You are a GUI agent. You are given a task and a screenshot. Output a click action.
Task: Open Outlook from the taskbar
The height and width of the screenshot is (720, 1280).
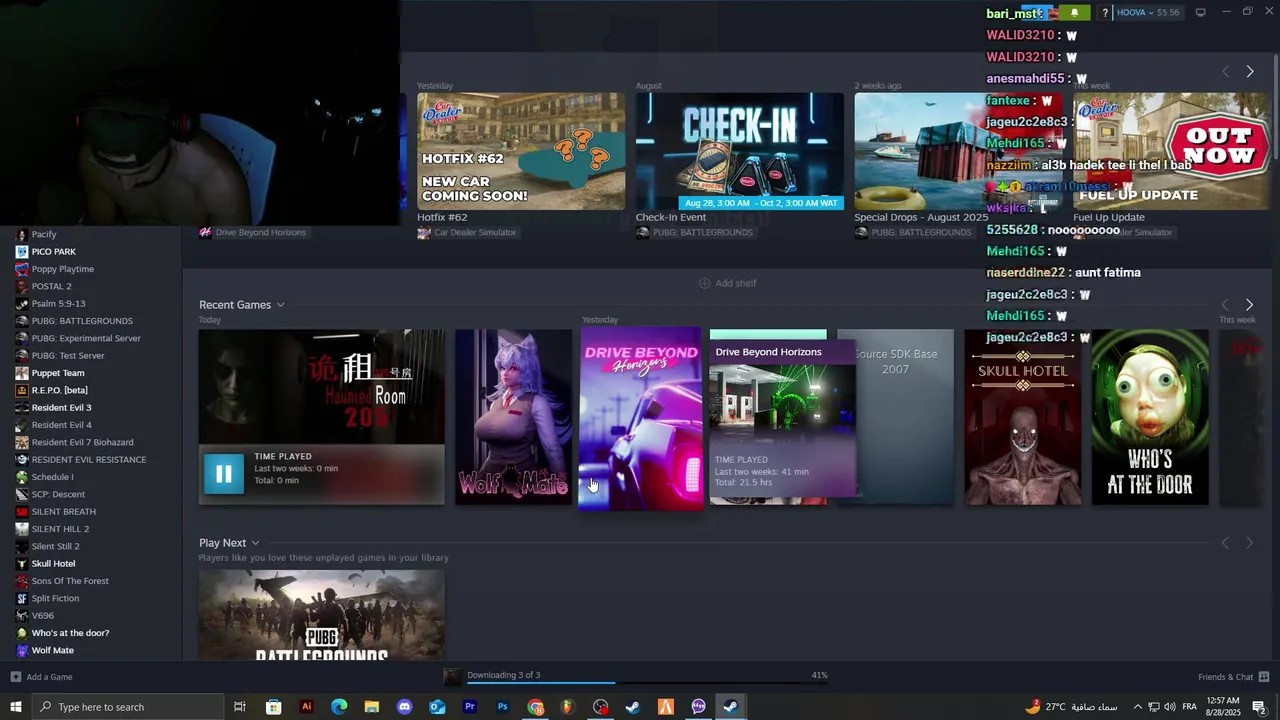(437, 707)
